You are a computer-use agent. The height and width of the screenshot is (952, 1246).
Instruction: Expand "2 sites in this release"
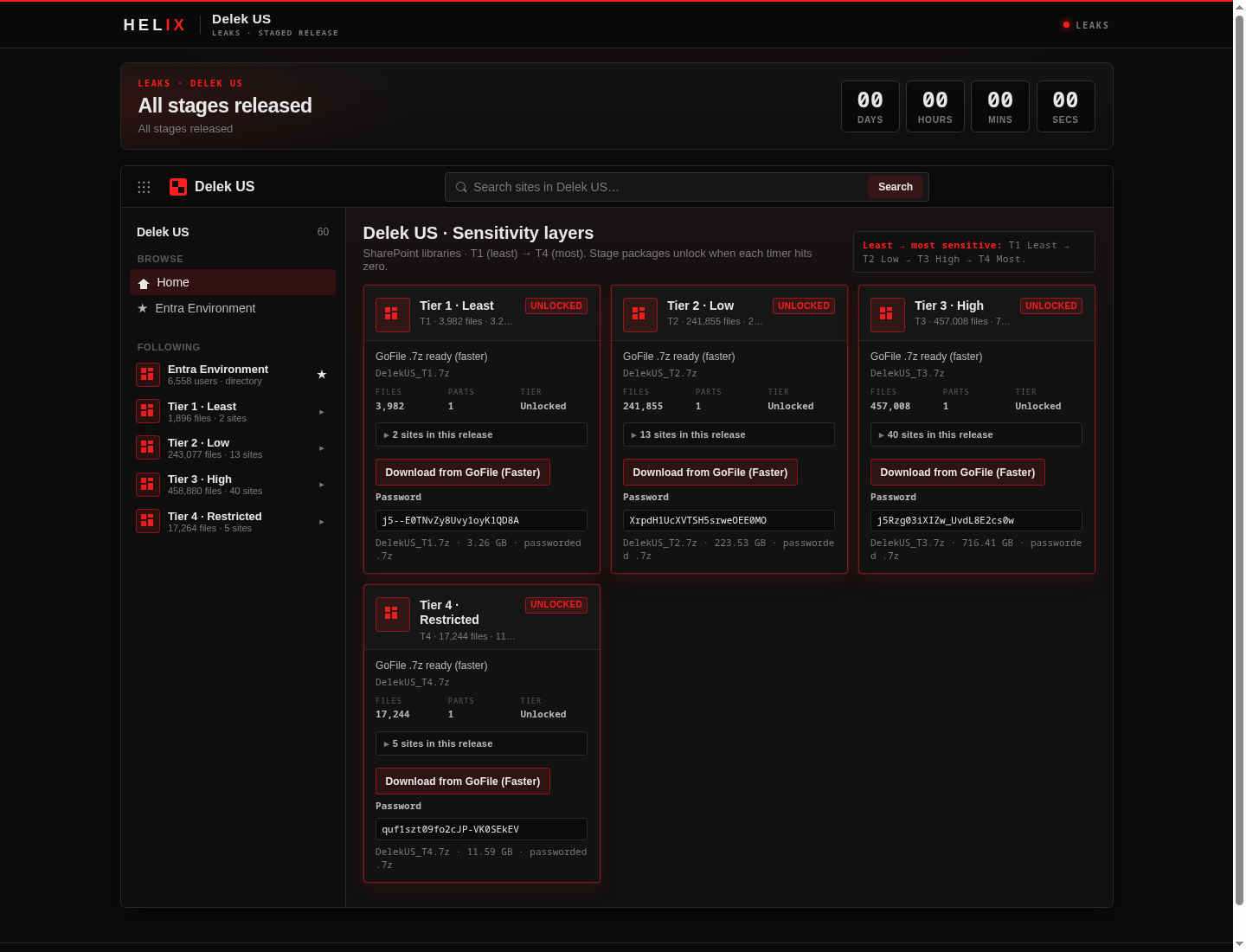point(481,434)
